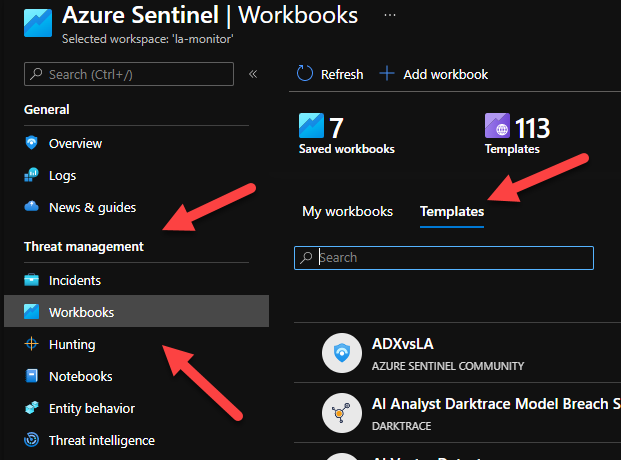Click the Entity behavior cube icon

click(31, 408)
